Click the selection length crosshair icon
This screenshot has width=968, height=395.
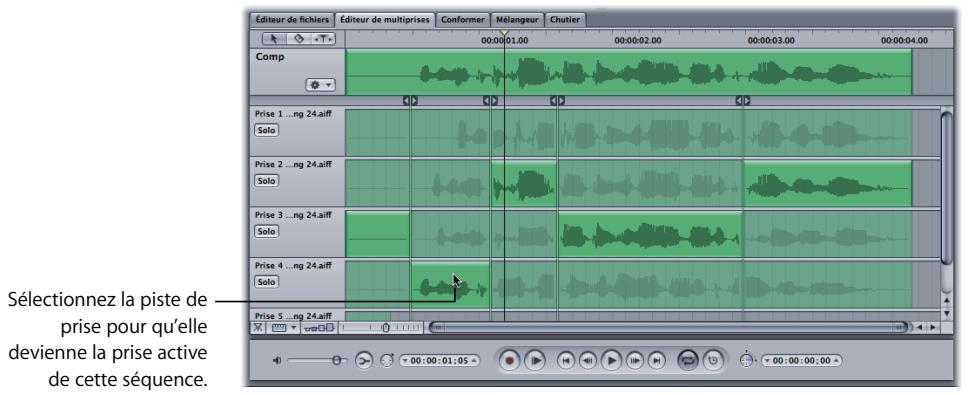click(x=748, y=360)
